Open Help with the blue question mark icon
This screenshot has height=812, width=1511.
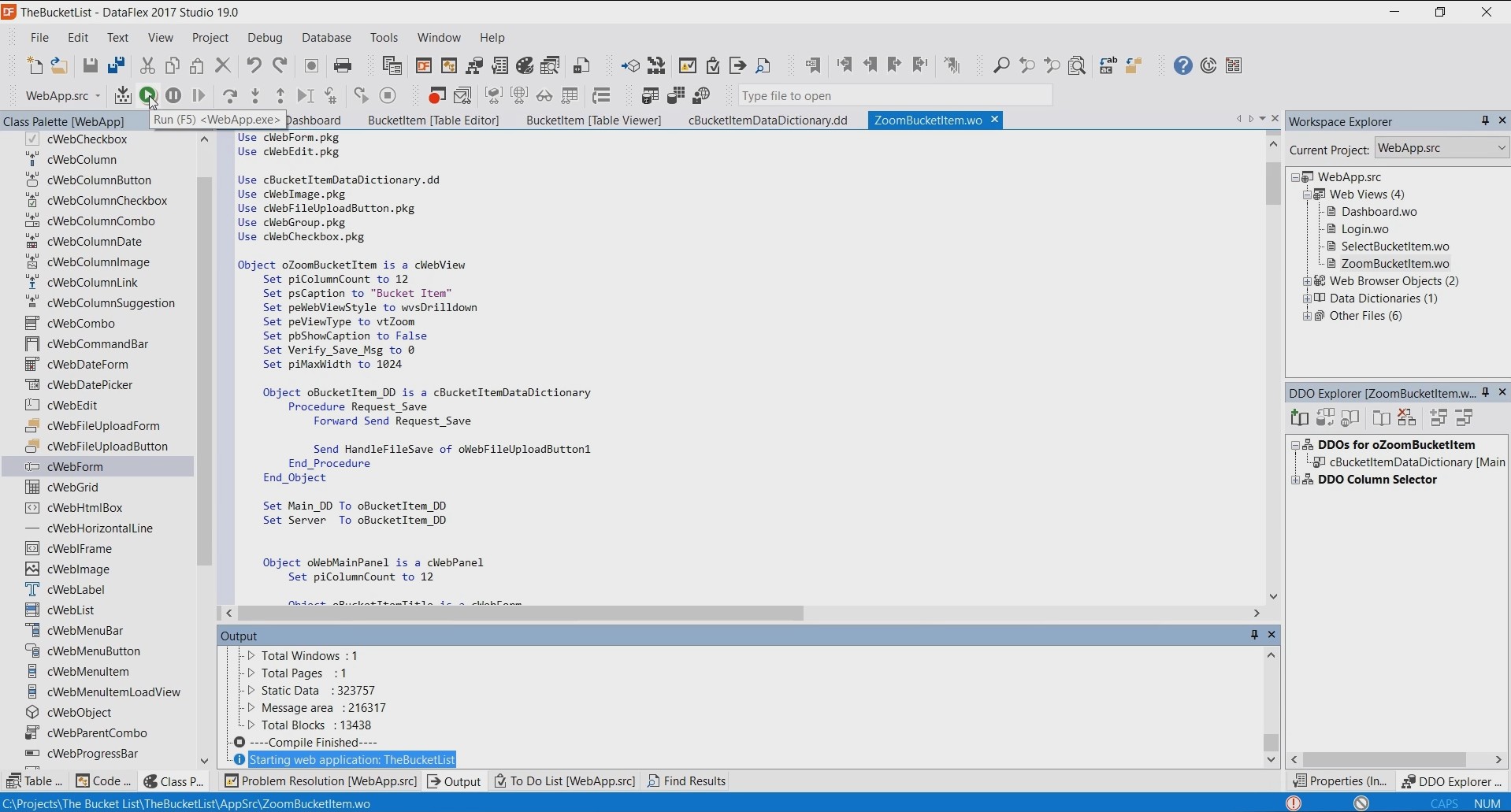[1182, 65]
